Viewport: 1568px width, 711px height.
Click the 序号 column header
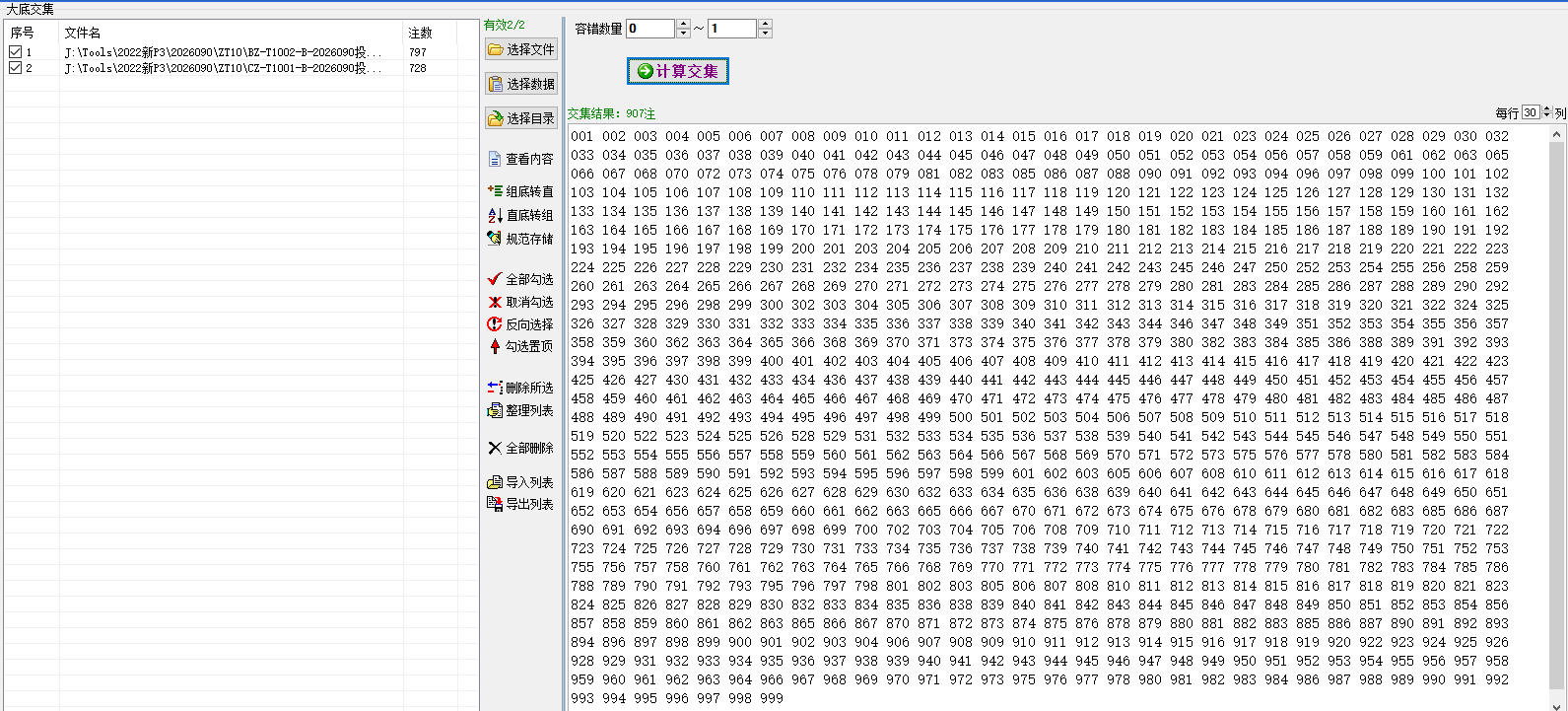coord(33,33)
